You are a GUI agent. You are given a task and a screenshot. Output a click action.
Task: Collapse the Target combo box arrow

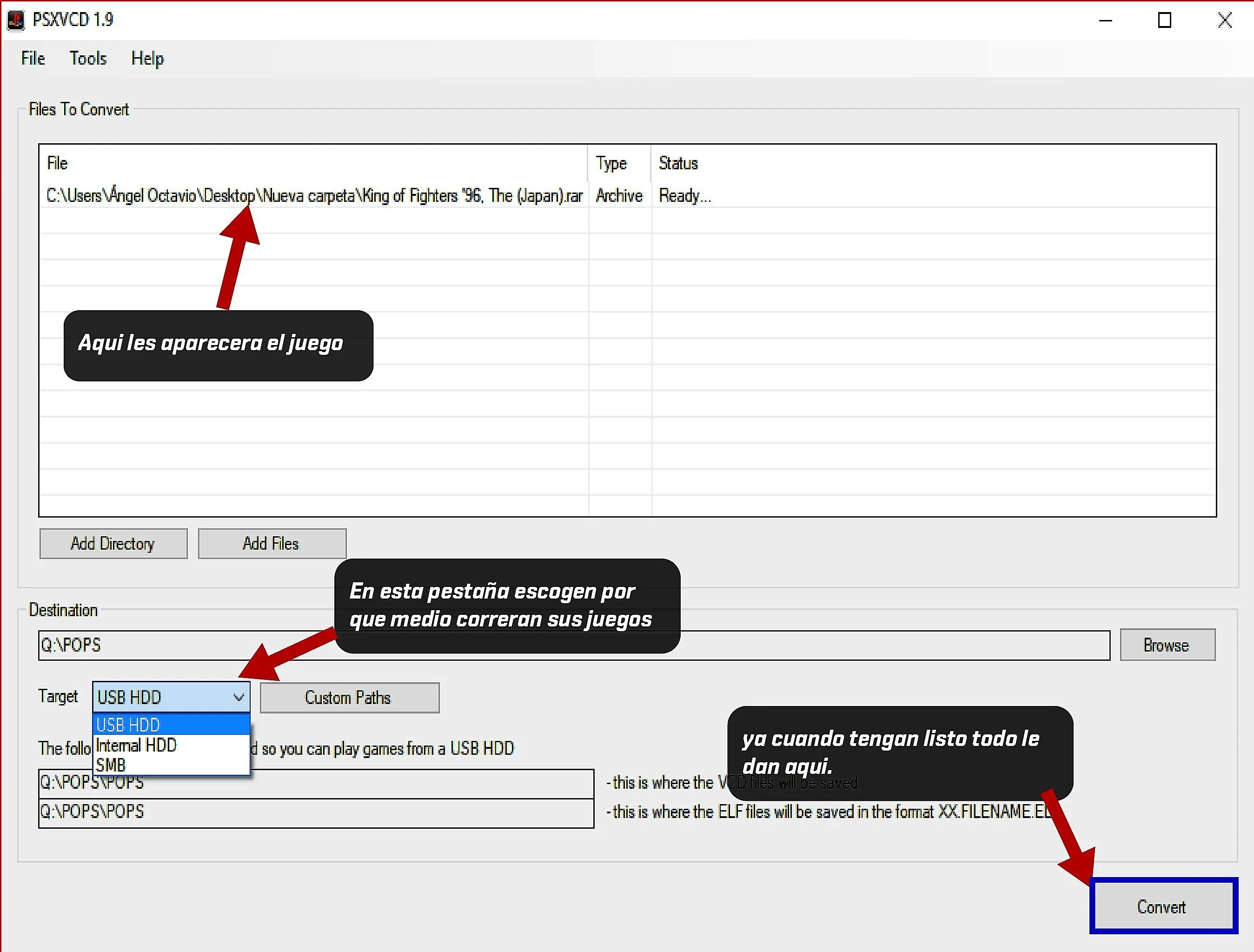coord(239,697)
